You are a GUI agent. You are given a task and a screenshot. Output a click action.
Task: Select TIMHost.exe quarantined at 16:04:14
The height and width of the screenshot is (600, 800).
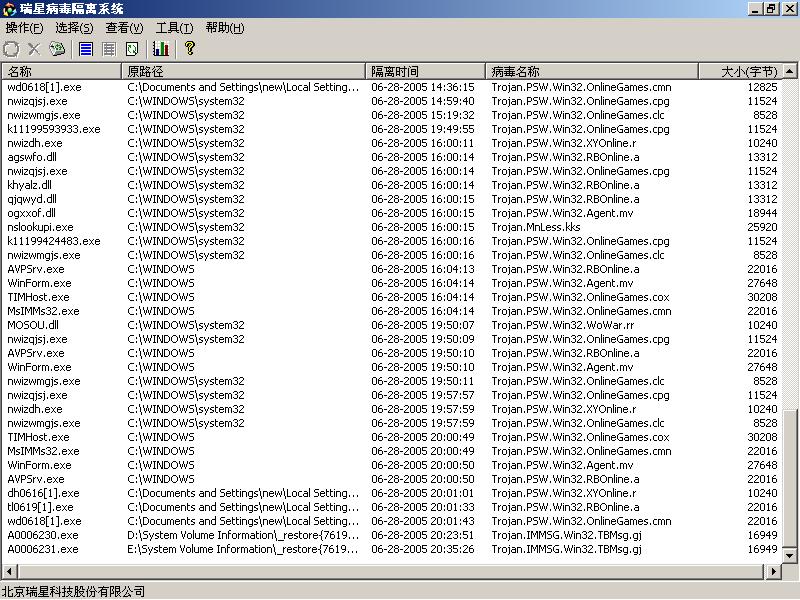coord(392,297)
